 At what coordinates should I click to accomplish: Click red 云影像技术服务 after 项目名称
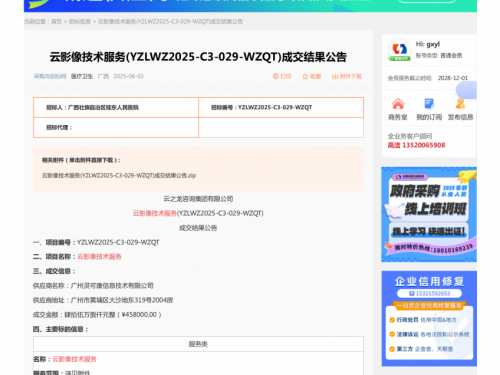pyautogui.click(x=99, y=257)
